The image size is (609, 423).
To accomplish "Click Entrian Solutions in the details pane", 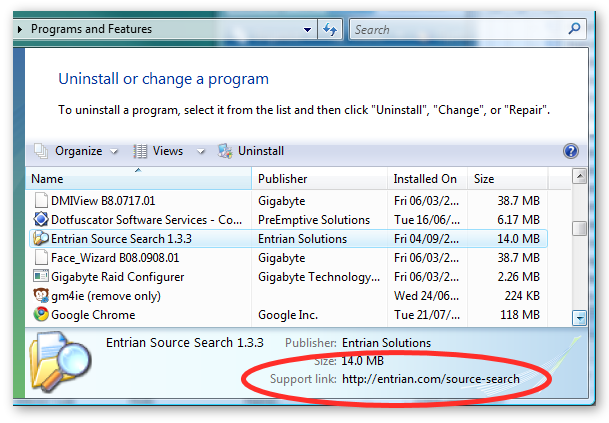I will pos(386,343).
